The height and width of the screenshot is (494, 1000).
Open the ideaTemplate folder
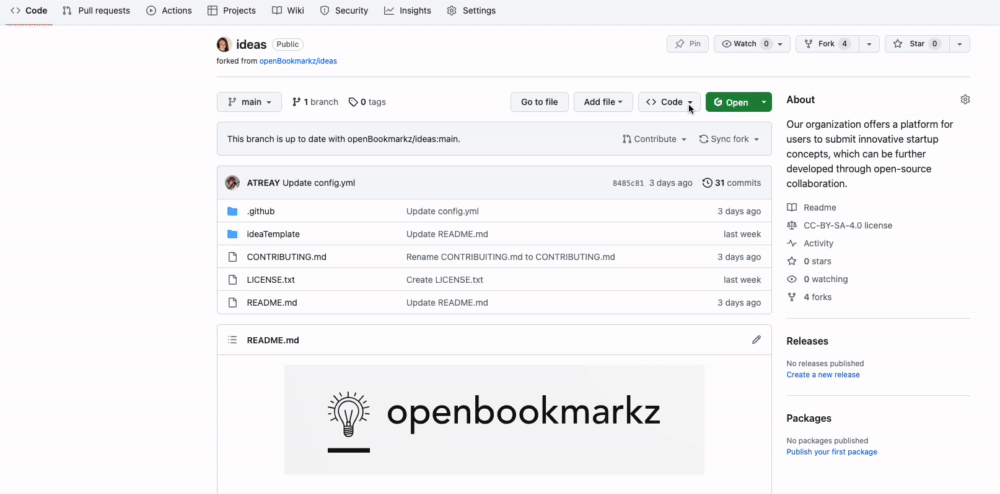tap(273, 234)
